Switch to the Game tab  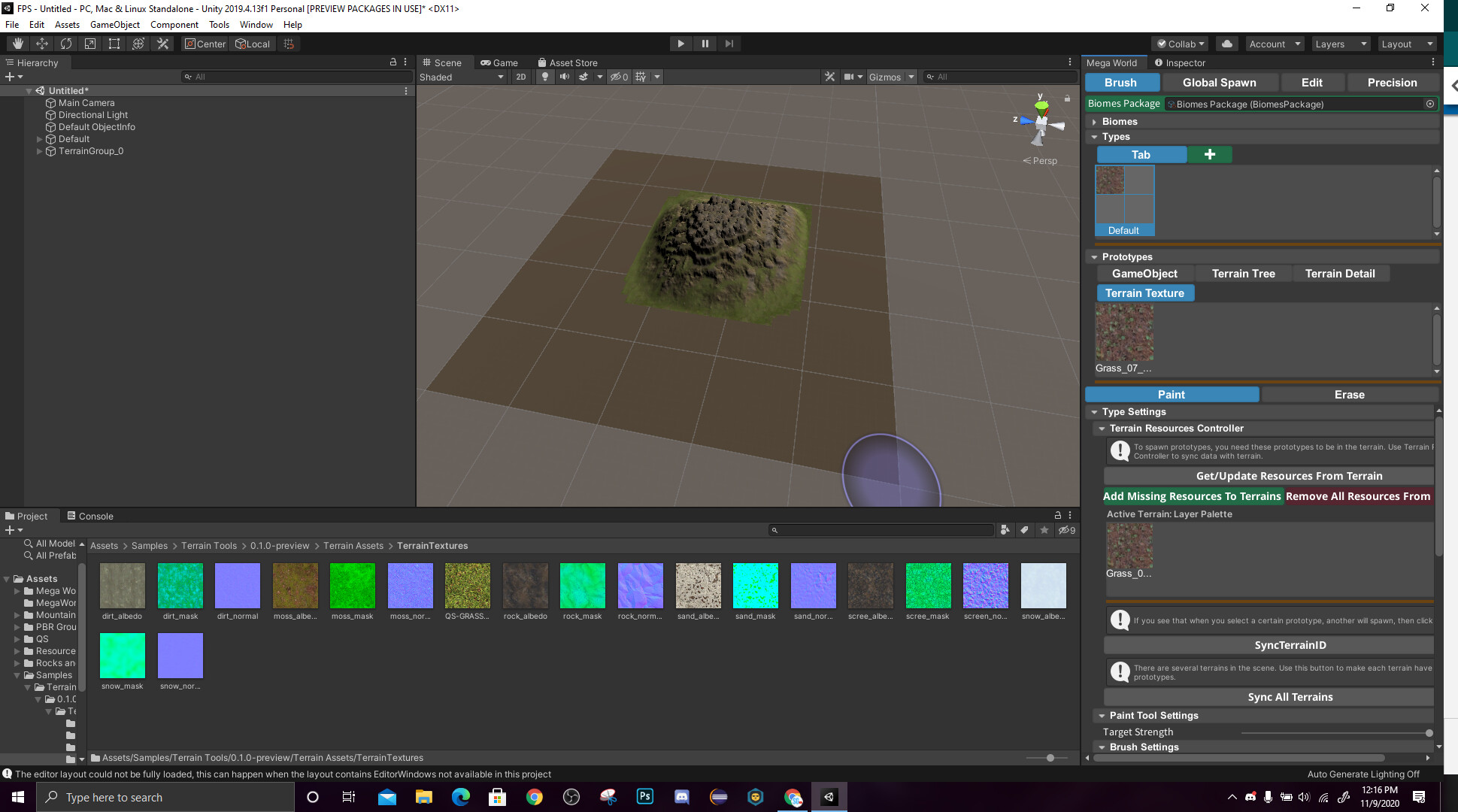click(x=500, y=62)
